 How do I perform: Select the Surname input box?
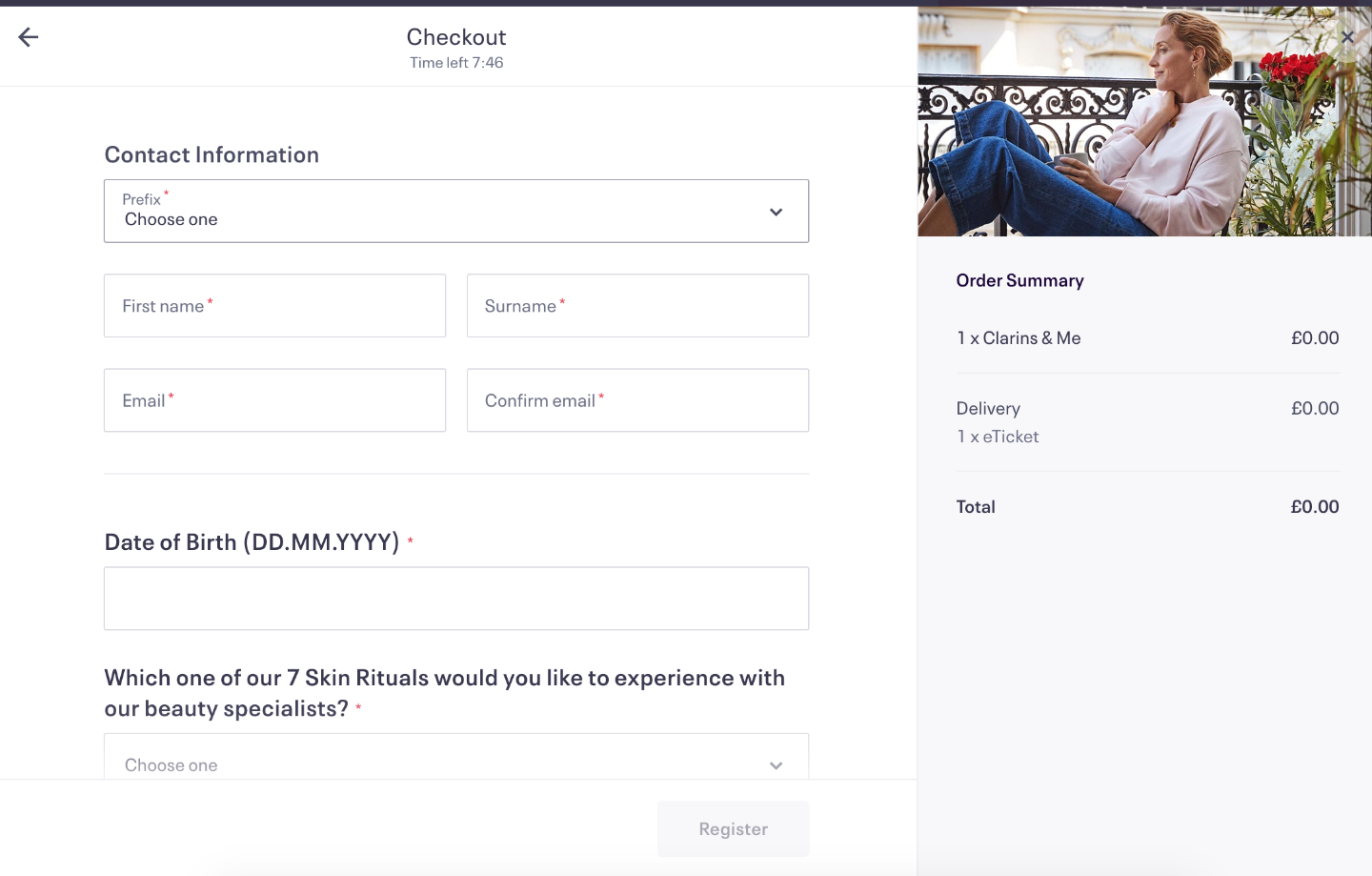(x=637, y=306)
